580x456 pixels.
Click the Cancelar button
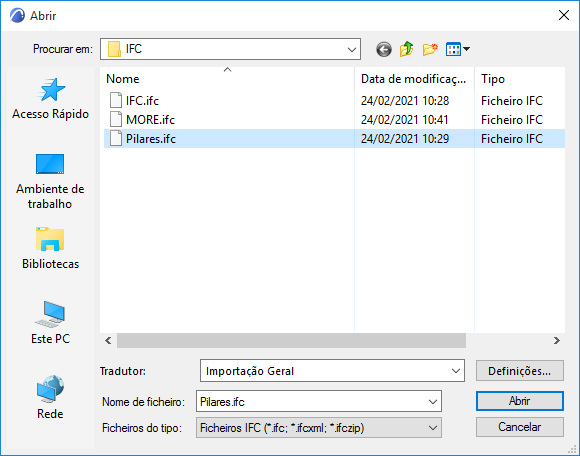[520, 427]
